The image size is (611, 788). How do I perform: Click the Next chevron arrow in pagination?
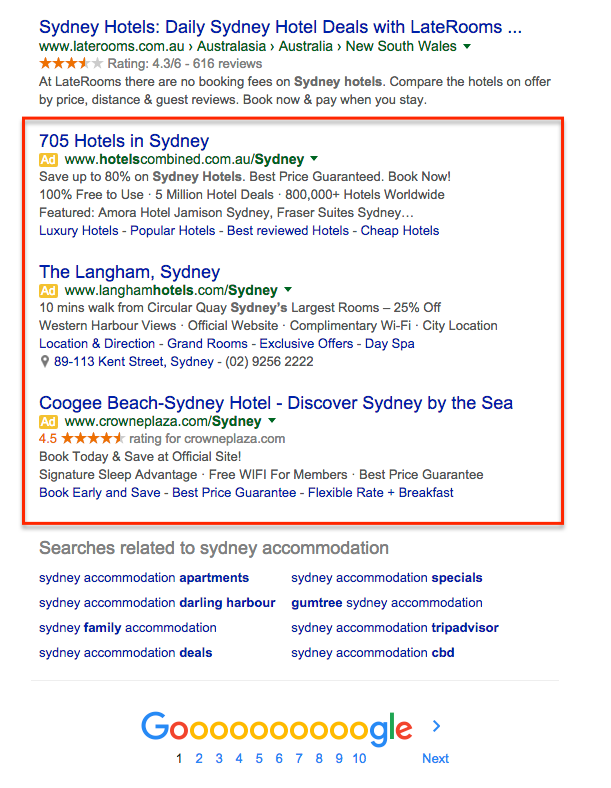(436, 726)
